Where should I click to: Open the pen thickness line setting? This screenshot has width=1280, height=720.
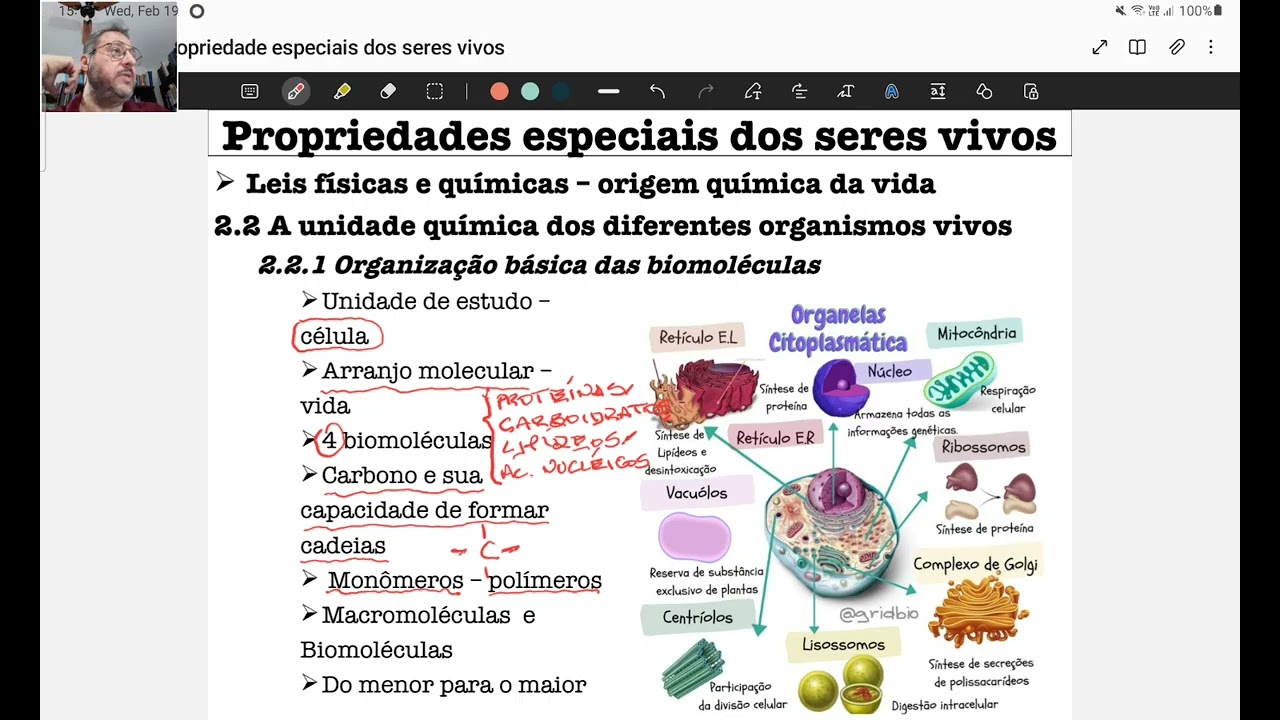coord(608,91)
